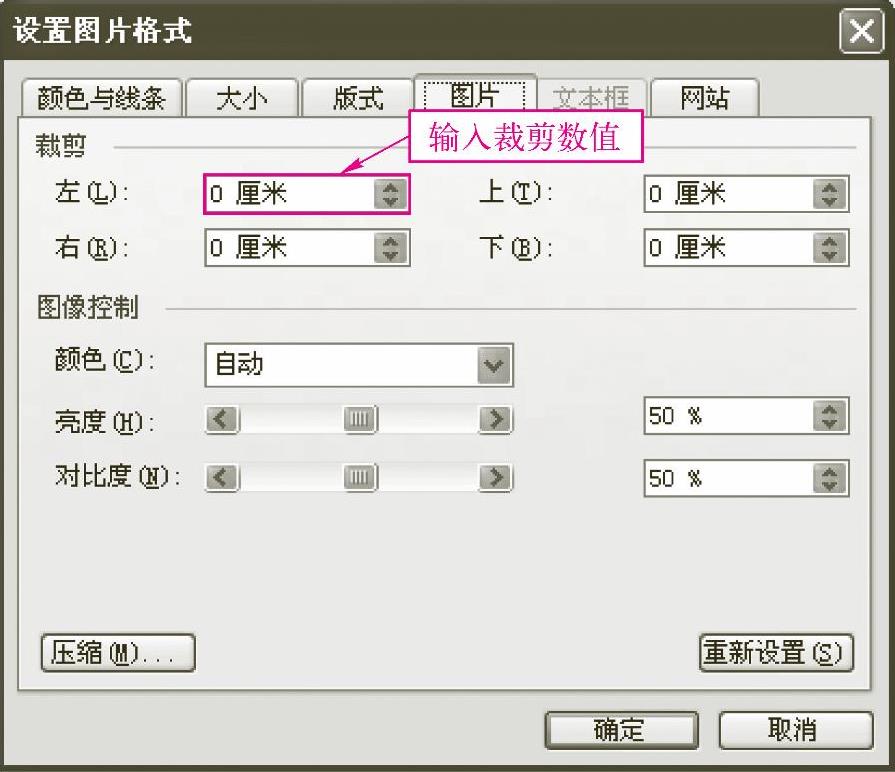Click the contrast percent spinner arrows
This screenshot has height=772, width=895.
click(x=829, y=478)
